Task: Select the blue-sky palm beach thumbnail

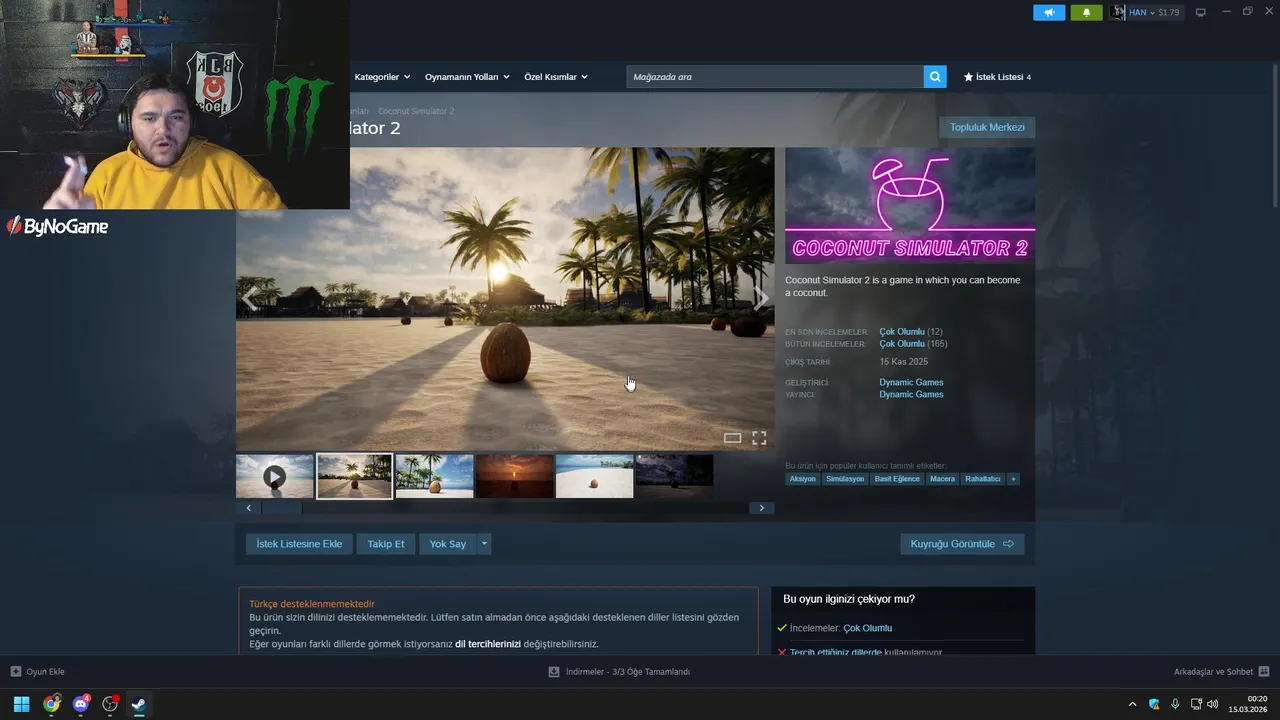Action: (x=434, y=477)
